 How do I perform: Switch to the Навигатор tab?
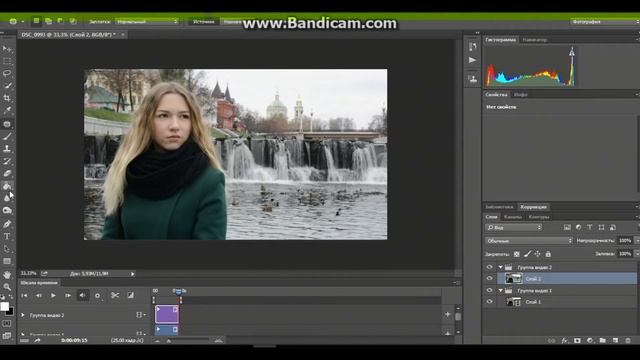click(x=534, y=40)
